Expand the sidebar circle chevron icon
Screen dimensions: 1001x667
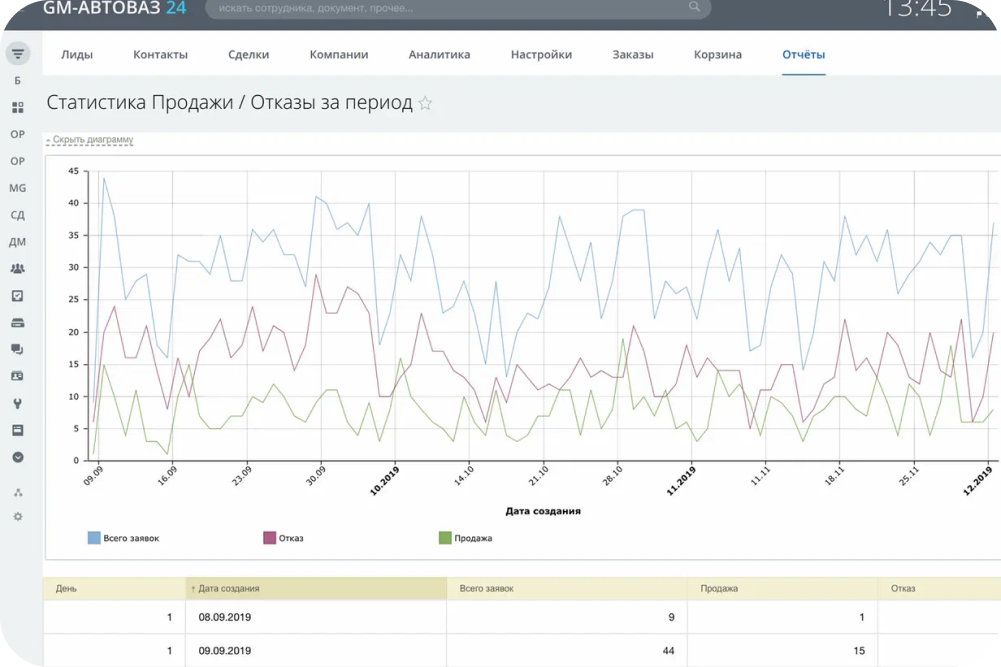[x=18, y=457]
